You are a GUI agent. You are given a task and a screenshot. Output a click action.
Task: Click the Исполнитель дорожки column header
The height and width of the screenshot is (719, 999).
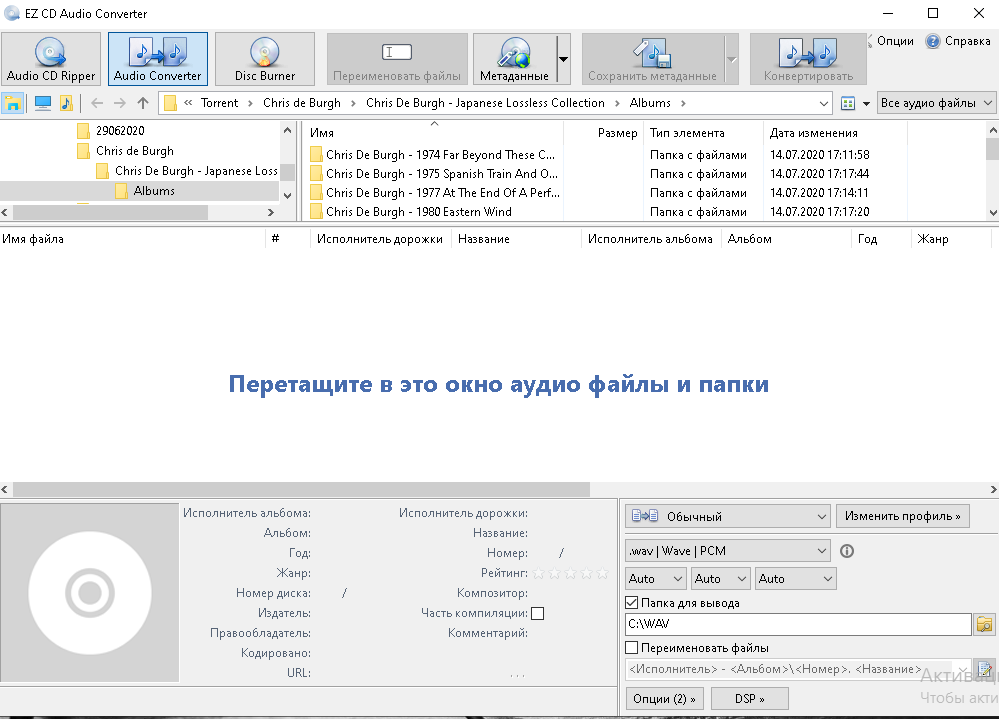[380, 239]
